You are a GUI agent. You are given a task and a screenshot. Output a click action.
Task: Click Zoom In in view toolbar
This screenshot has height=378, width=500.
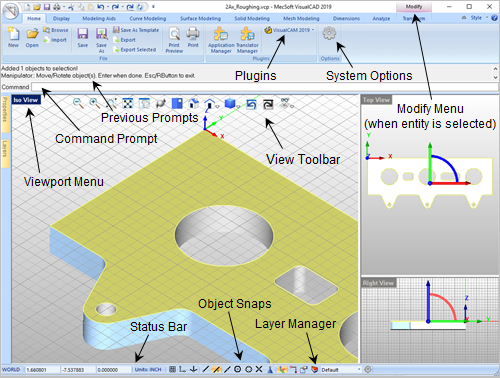click(95, 103)
